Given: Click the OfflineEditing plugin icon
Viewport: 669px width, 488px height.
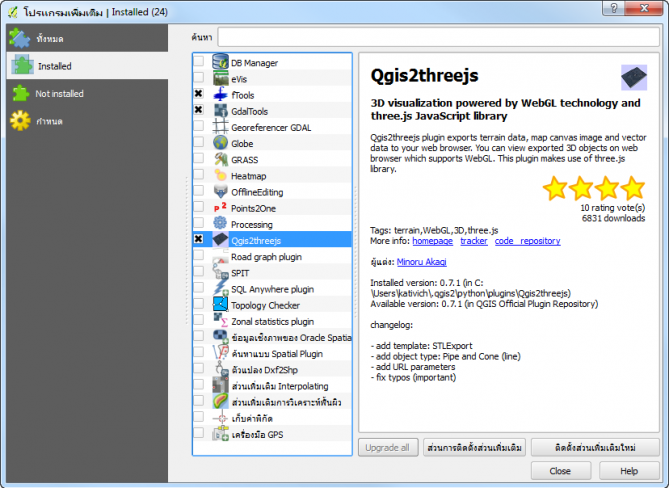Looking at the screenshot, I should coord(220,192).
